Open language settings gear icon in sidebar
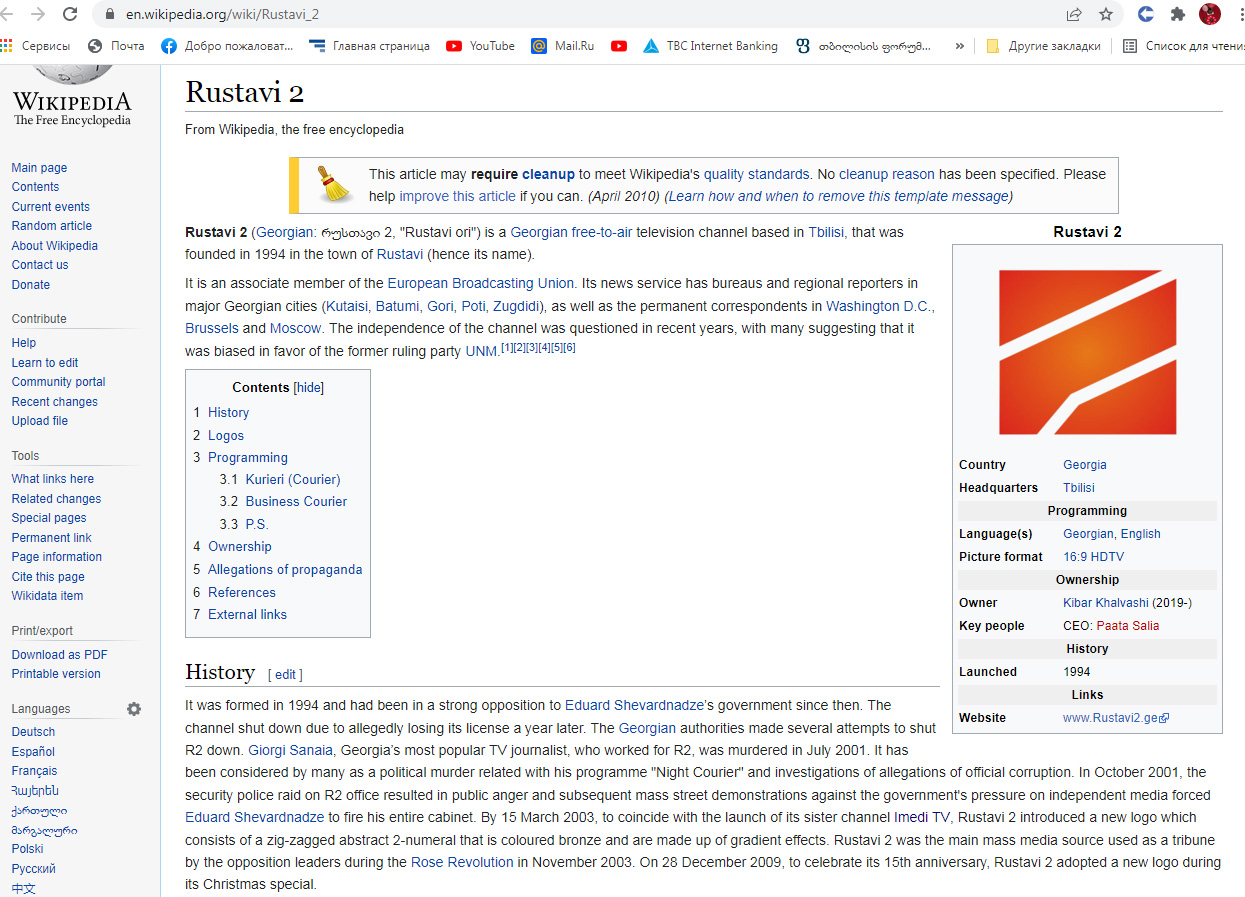Viewport: 1245px width, 897px height. [134, 709]
